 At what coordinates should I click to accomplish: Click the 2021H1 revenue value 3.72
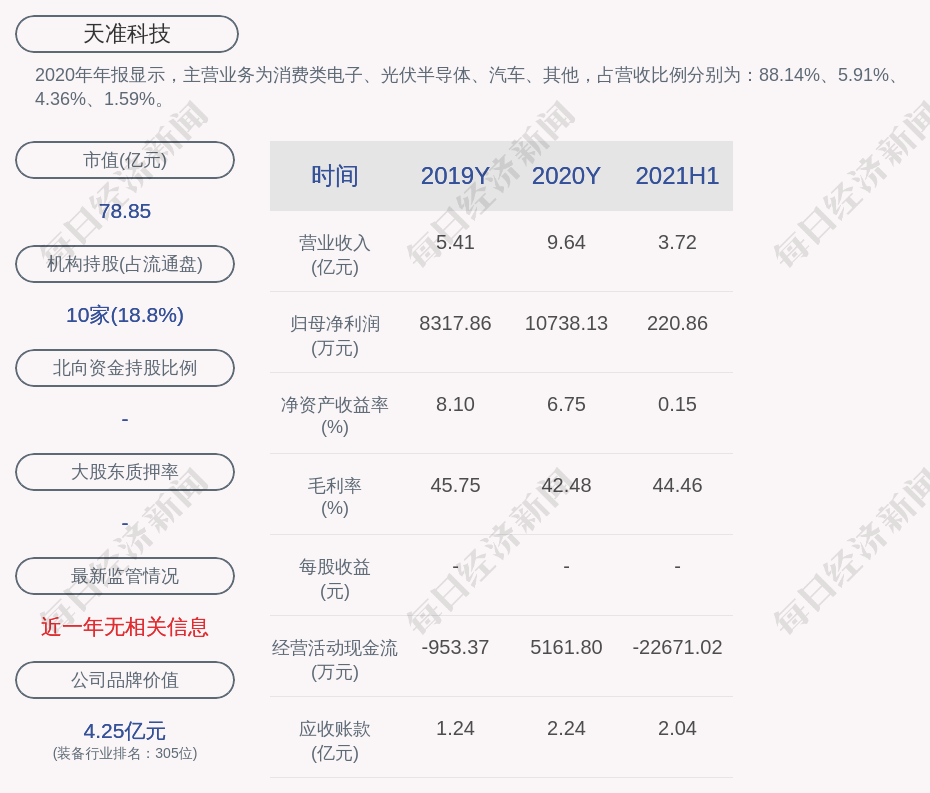(x=677, y=242)
